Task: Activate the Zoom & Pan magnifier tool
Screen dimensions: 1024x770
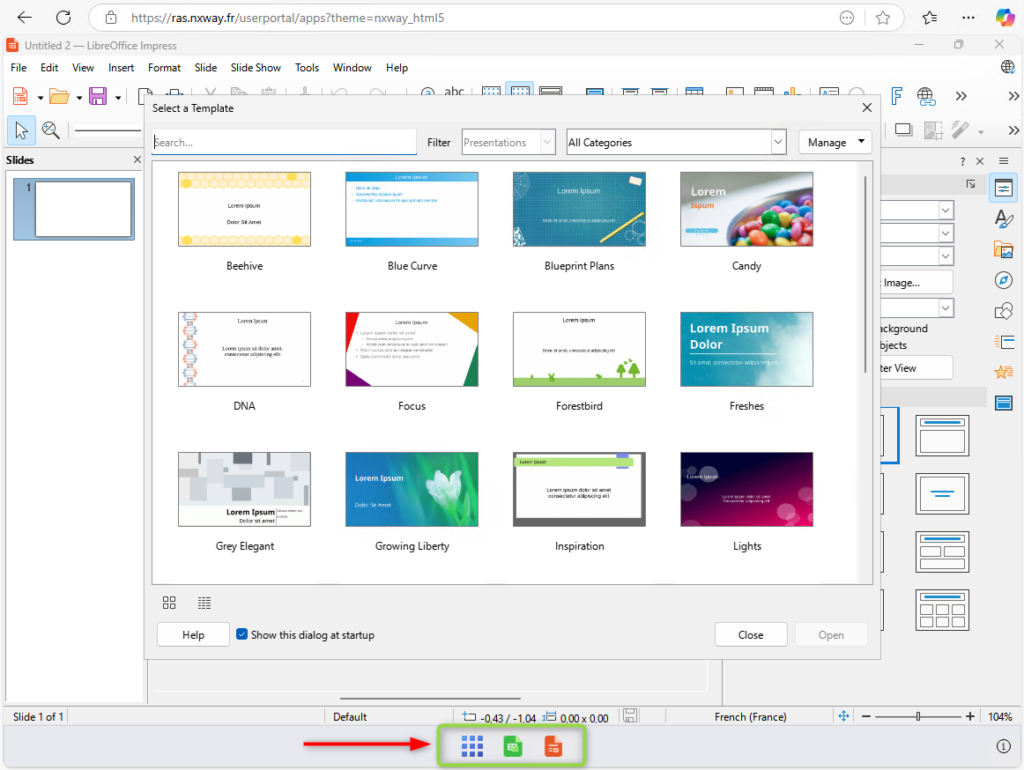Action: [50, 131]
